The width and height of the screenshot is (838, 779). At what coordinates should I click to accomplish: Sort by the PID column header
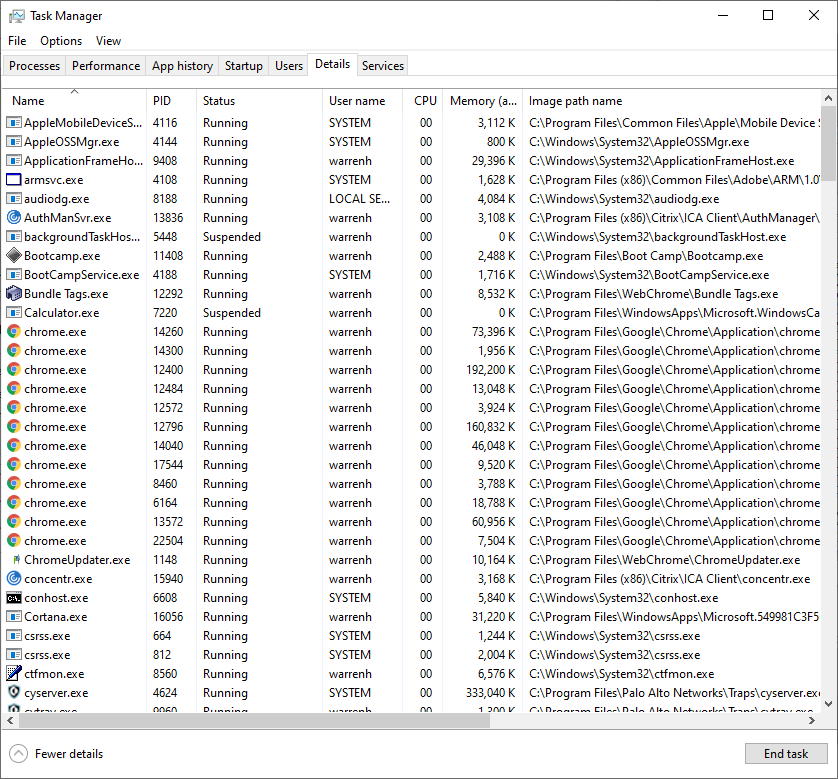(x=162, y=101)
